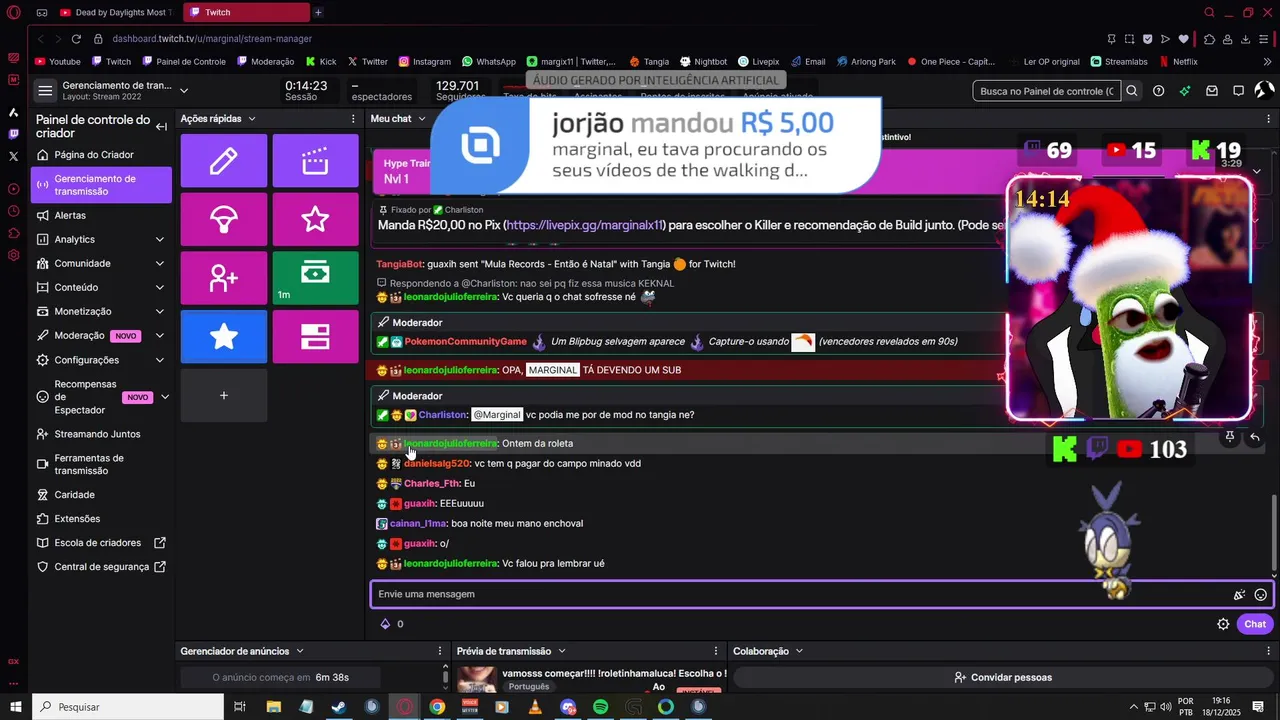Click the search magnifier in the dashboard header

(x=1131, y=91)
